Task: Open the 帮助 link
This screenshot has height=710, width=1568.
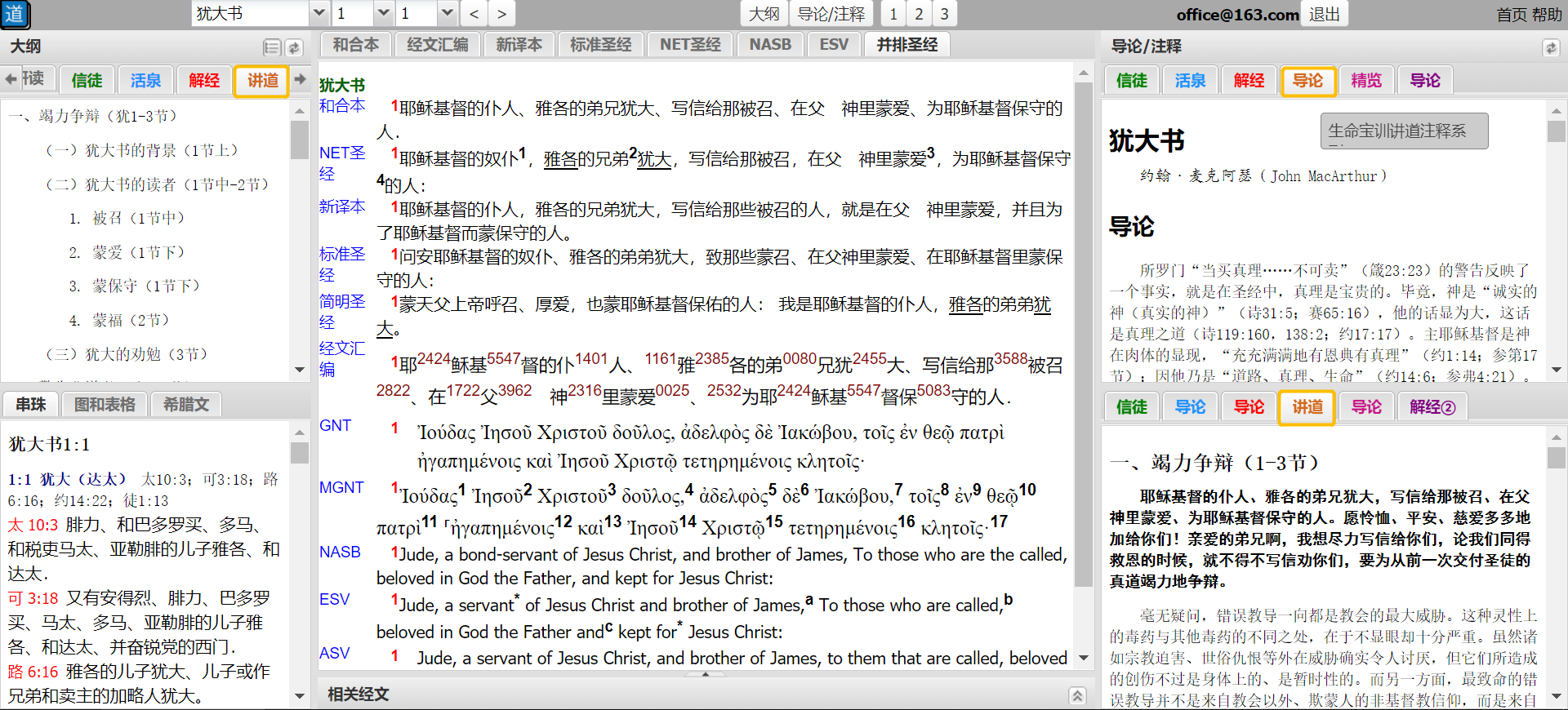Action: (1546, 15)
